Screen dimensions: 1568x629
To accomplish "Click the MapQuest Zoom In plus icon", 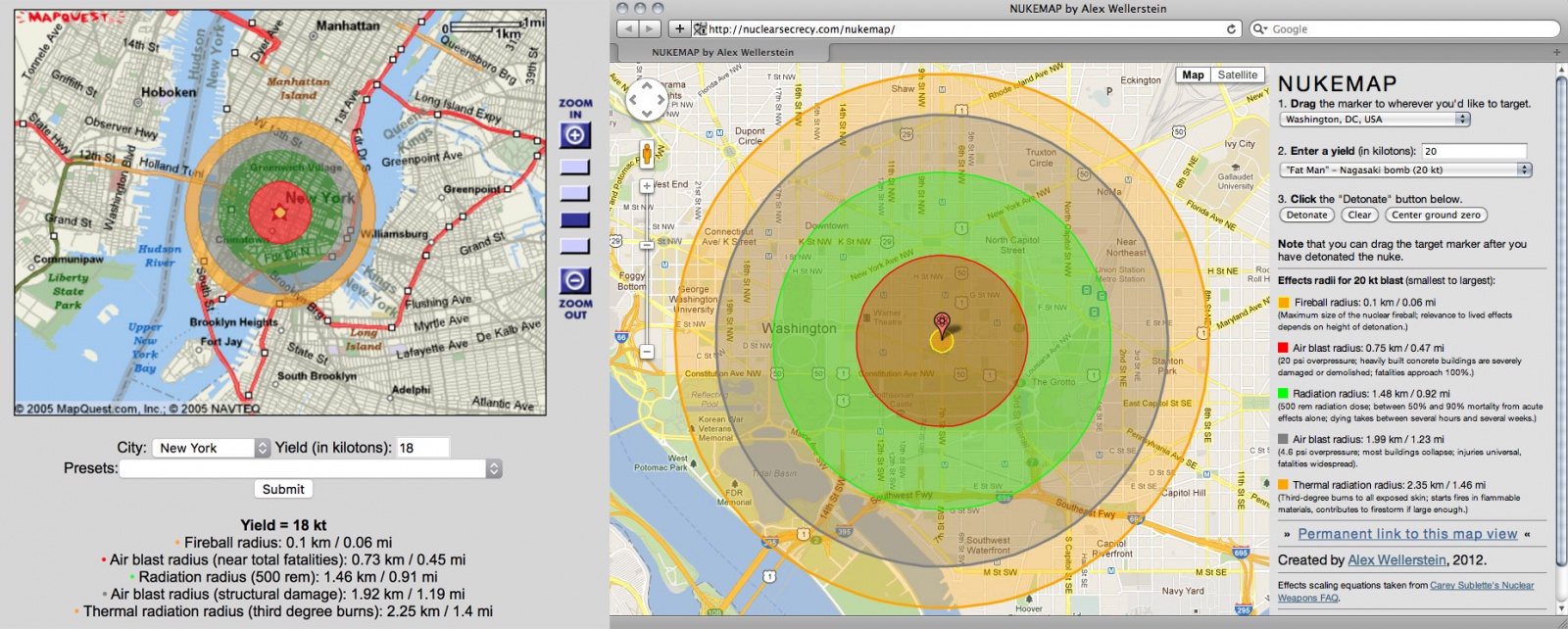I will [x=574, y=135].
